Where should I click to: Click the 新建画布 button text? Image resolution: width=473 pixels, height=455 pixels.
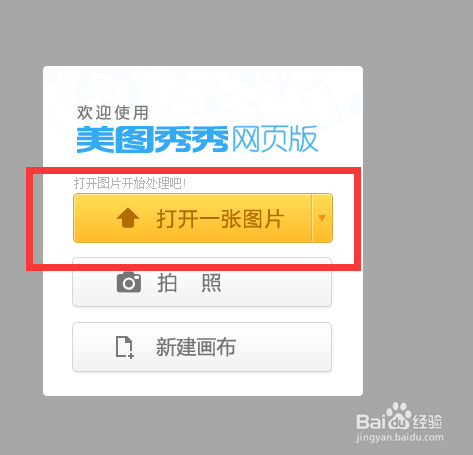(x=196, y=347)
